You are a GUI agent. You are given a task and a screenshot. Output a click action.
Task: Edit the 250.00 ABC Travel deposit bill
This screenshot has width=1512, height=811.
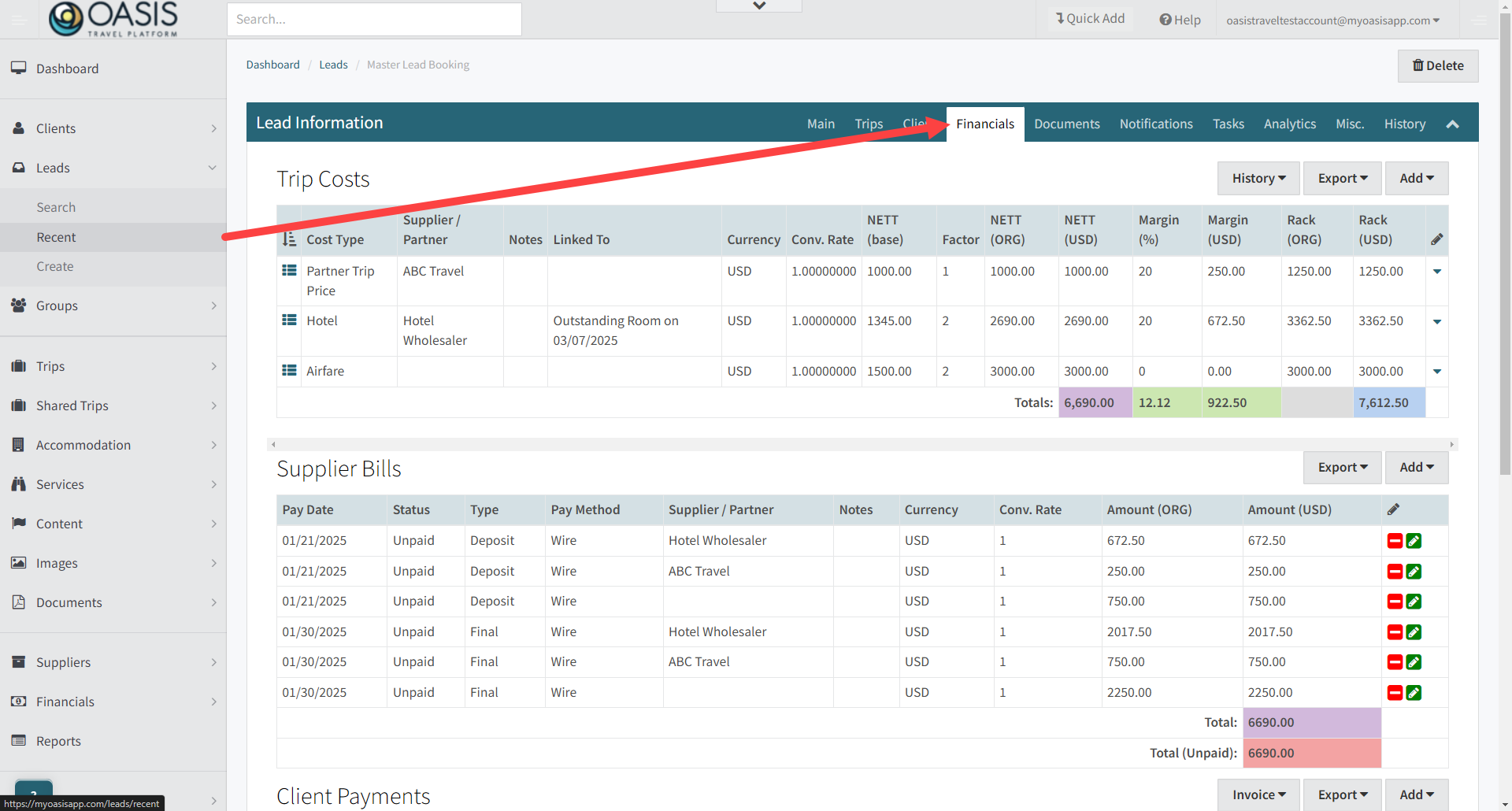coord(1414,572)
